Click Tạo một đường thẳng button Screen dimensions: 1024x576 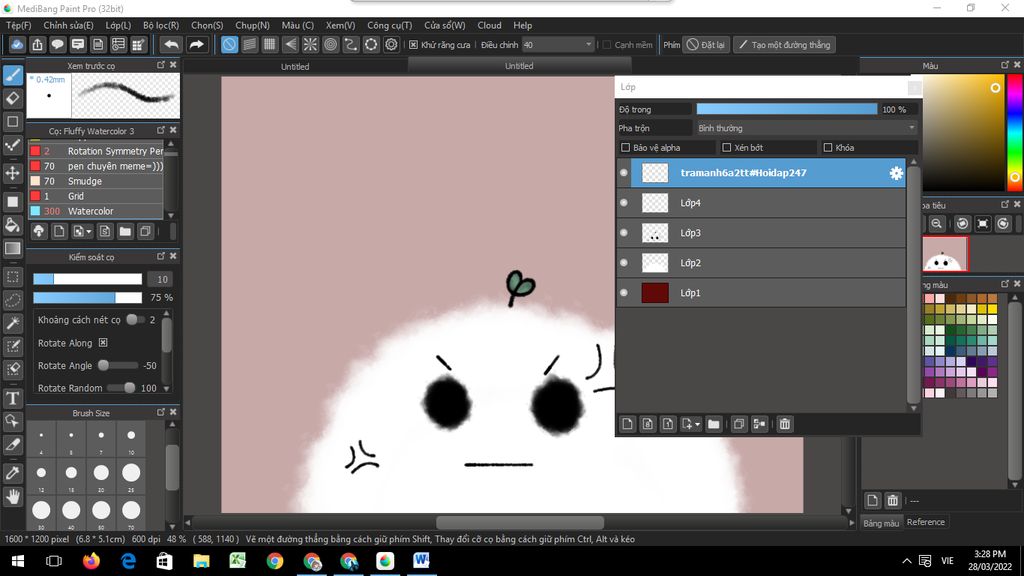click(x=784, y=44)
